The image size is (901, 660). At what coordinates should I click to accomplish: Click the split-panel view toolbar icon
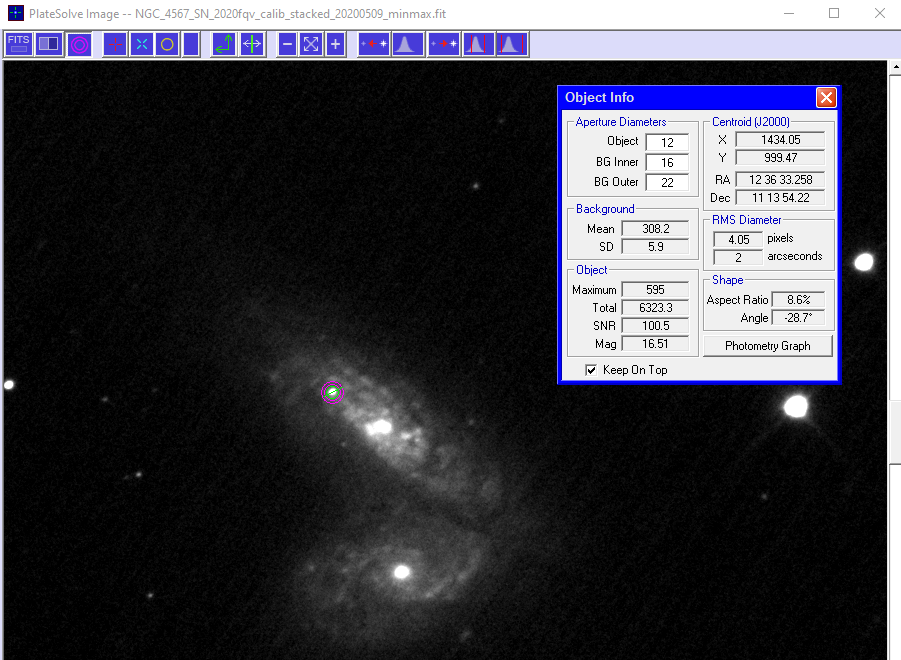[x=48, y=44]
